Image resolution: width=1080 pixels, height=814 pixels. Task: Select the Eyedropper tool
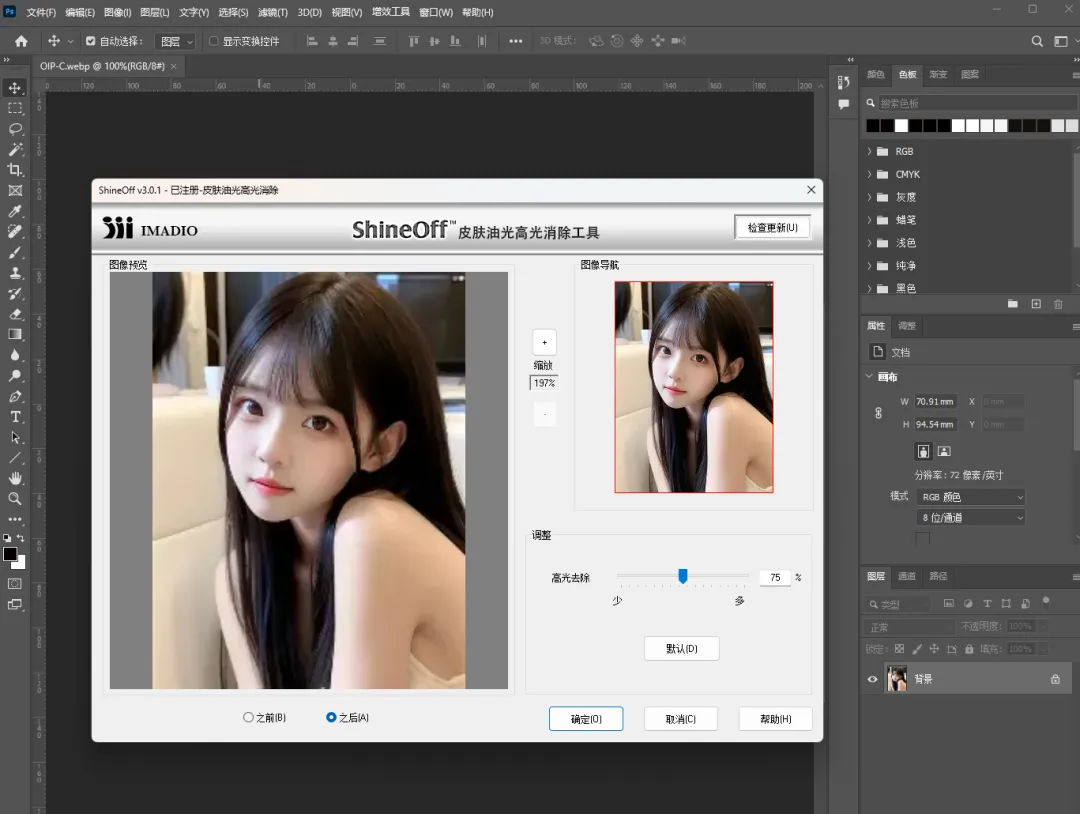point(15,211)
